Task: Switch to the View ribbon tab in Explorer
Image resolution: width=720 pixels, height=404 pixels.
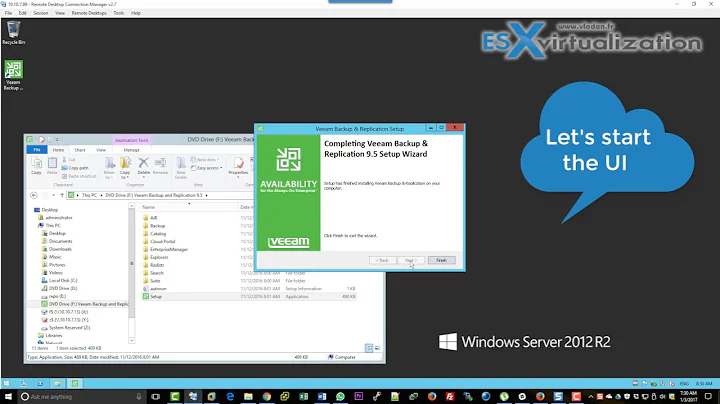Action: click(101, 150)
